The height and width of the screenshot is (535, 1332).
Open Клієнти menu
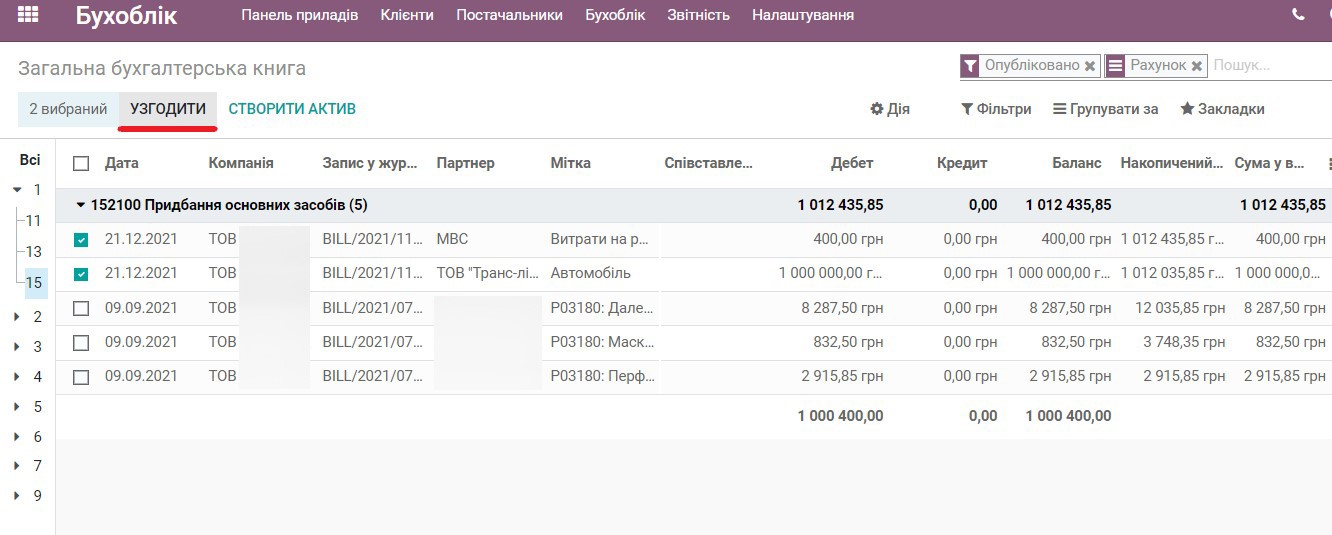point(407,15)
